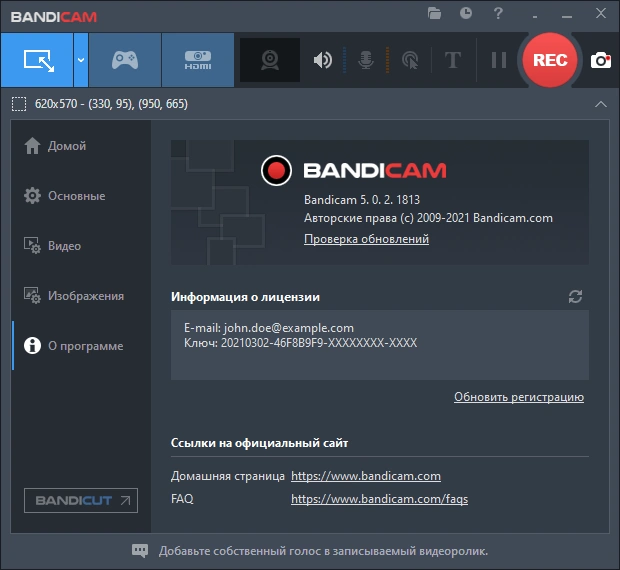Click the pause recording button
Viewport: 620px width, 570px height.
(x=499, y=60)
